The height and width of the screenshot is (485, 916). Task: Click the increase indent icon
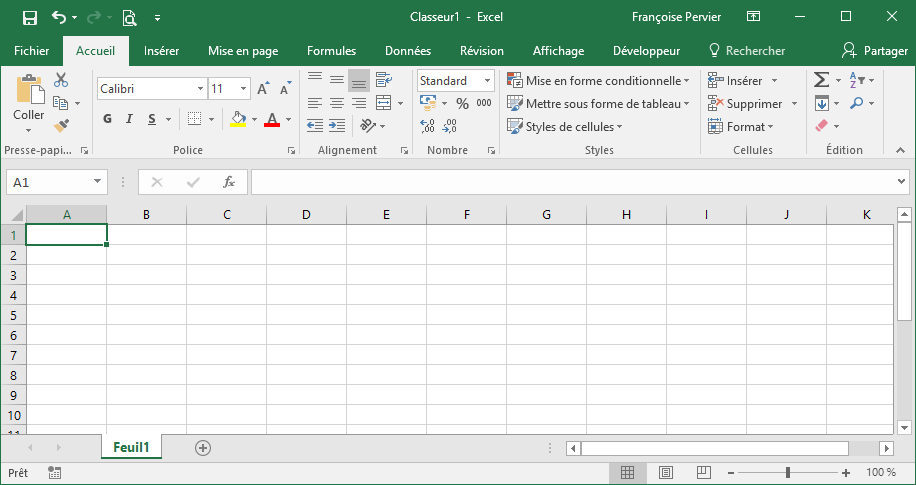tap(336, 126)
